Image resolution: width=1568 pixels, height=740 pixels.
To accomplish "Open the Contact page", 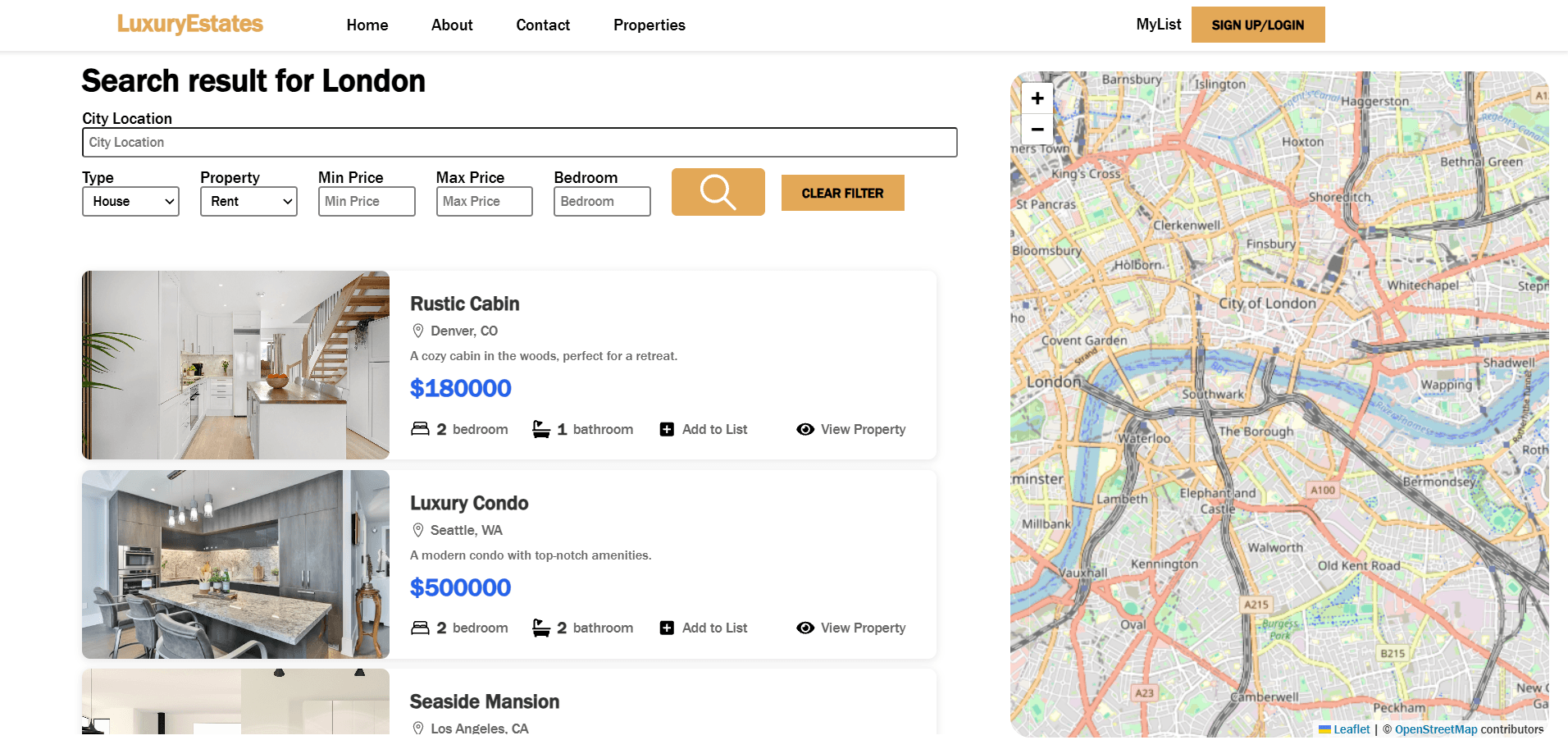I will coord(543,25).
